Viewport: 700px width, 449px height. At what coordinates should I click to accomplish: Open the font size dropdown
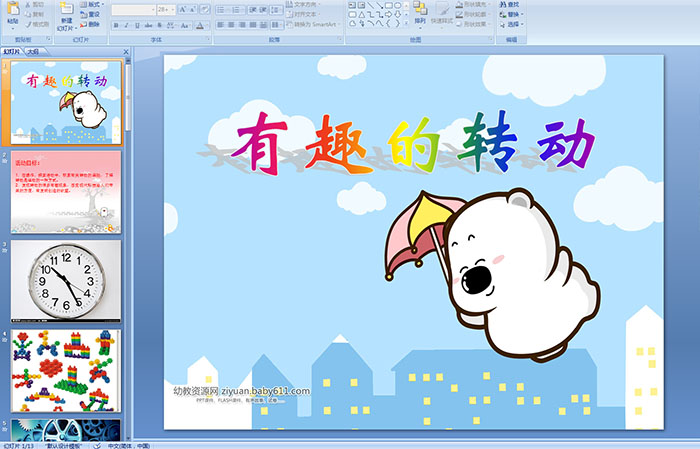[171, 9]
